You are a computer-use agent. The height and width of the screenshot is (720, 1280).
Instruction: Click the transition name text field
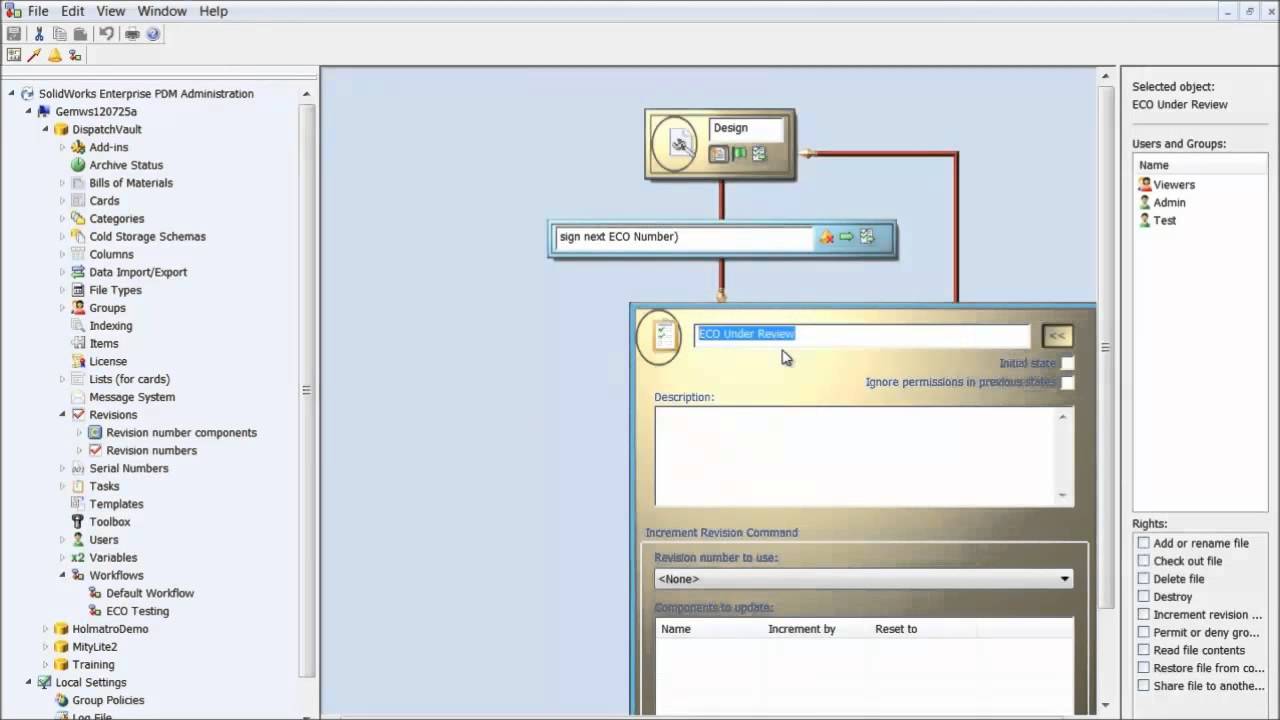pos(684,237)
